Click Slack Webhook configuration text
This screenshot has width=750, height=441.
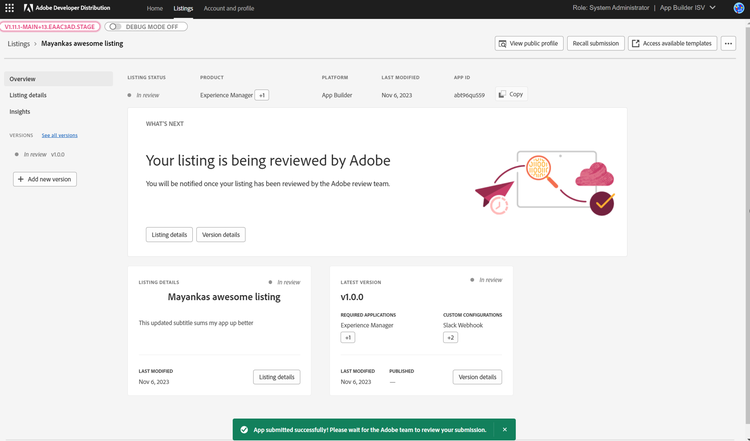(463, 325)
